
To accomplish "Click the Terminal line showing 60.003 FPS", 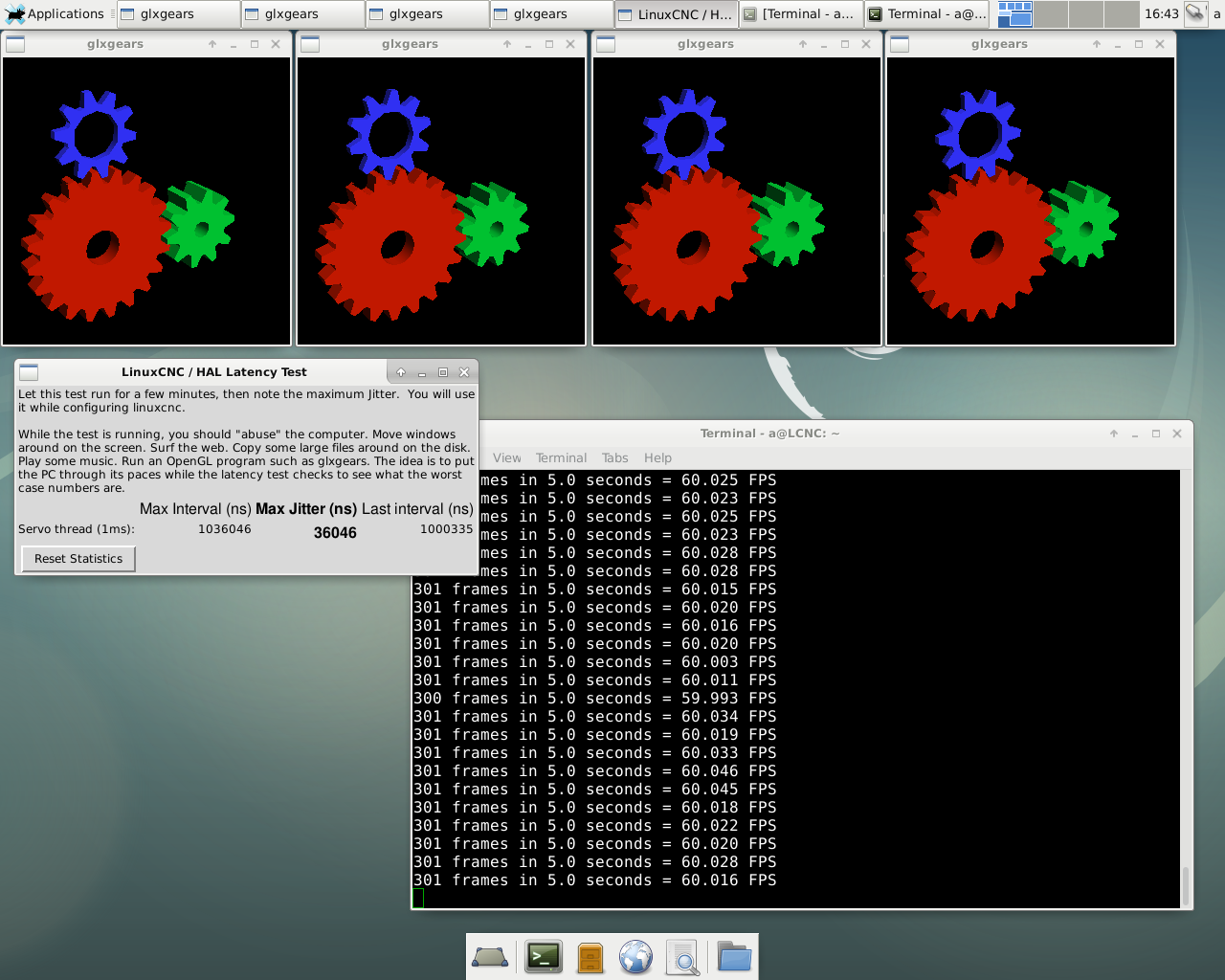I will pyautogui.click(x=595, y=662).
